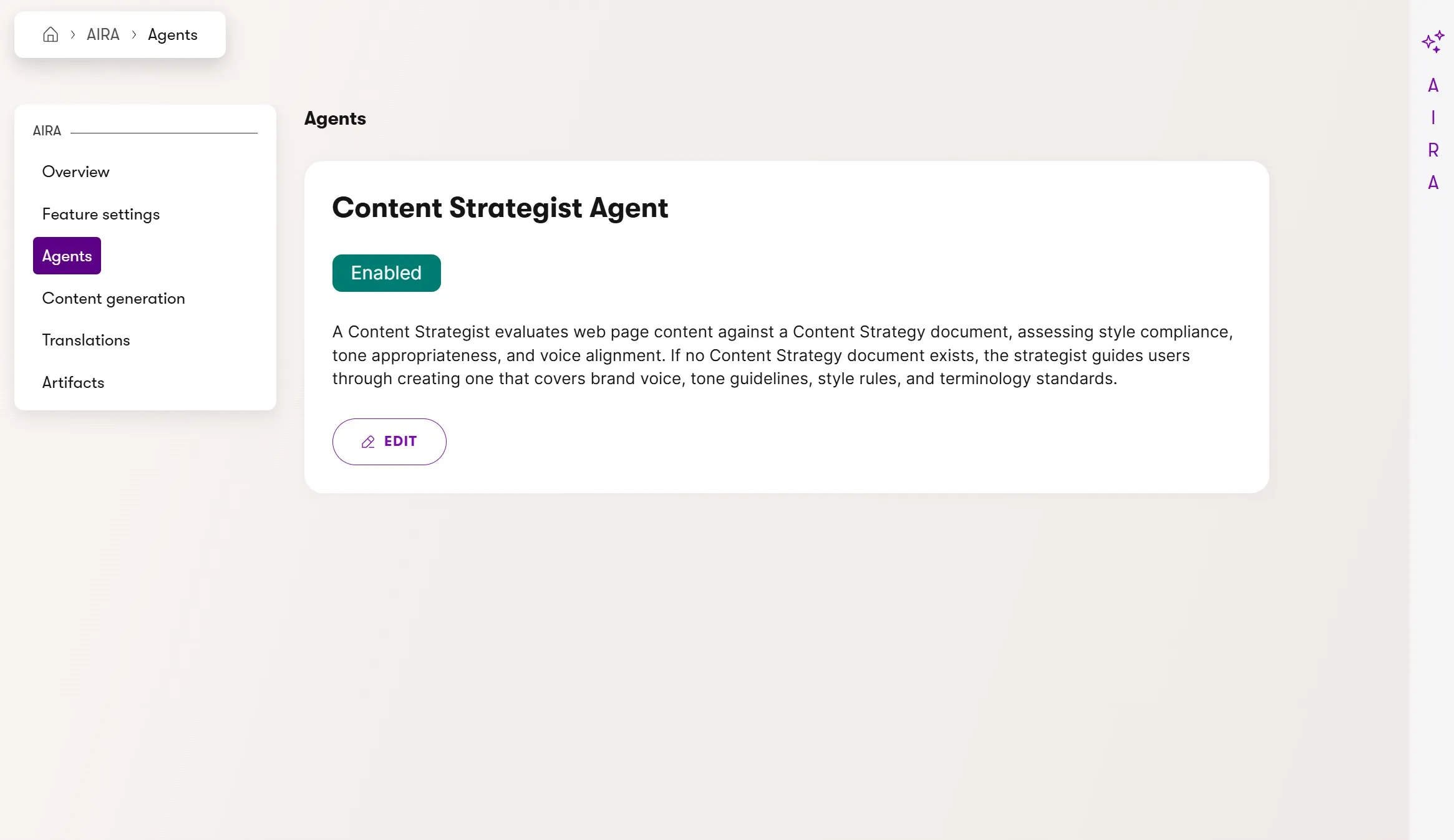
Task: Click the pencil icon on the Edit button
Action: tap(368, 442)
